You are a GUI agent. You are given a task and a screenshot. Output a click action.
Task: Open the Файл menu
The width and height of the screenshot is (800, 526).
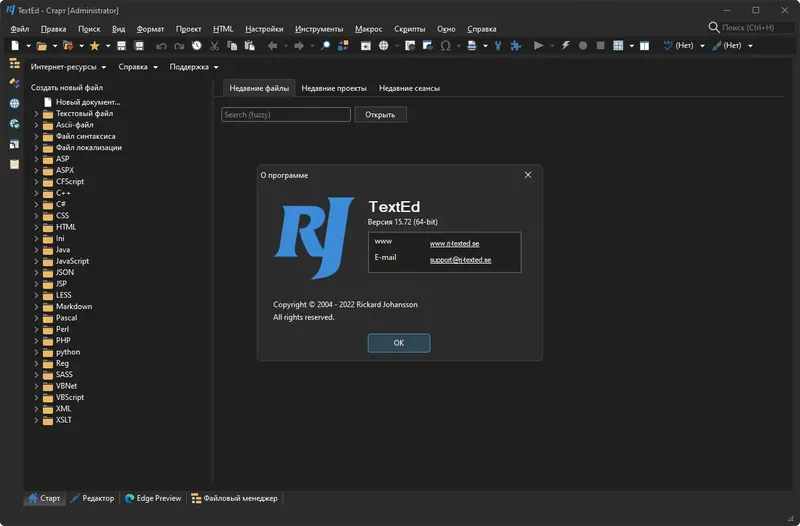[19, 29]
